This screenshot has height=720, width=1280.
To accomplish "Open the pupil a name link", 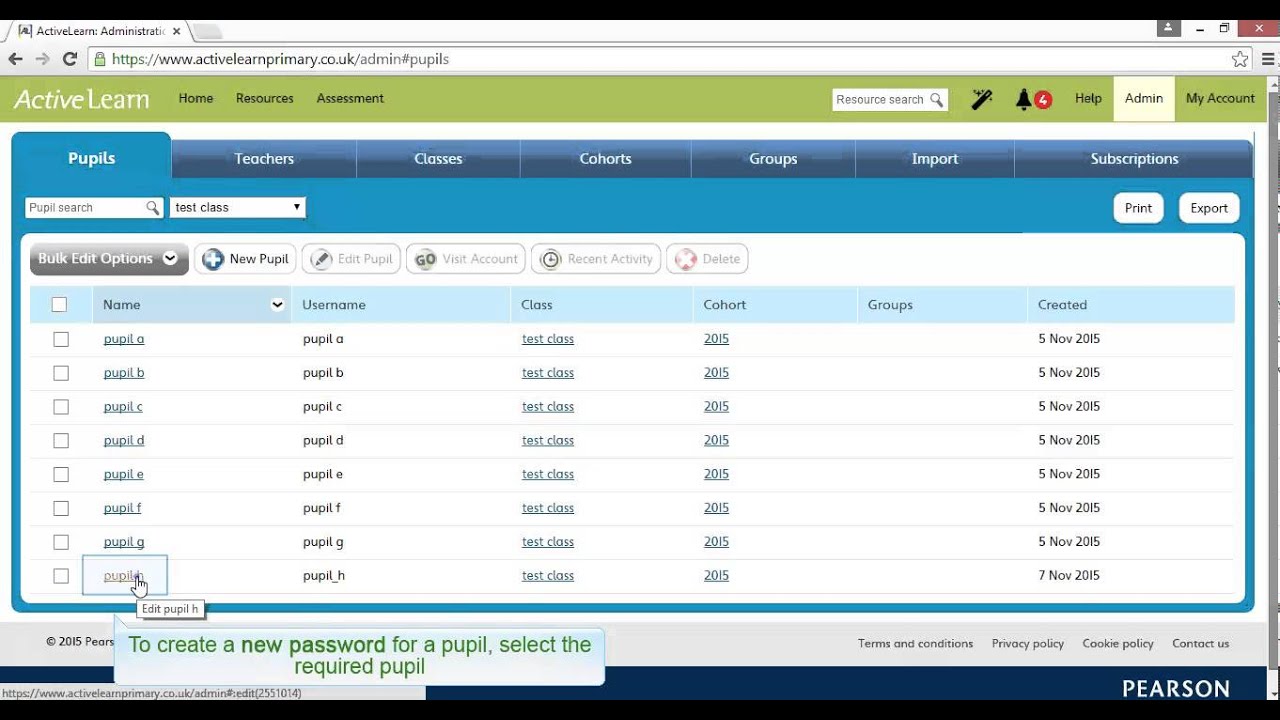I will (x=124, y=339).
